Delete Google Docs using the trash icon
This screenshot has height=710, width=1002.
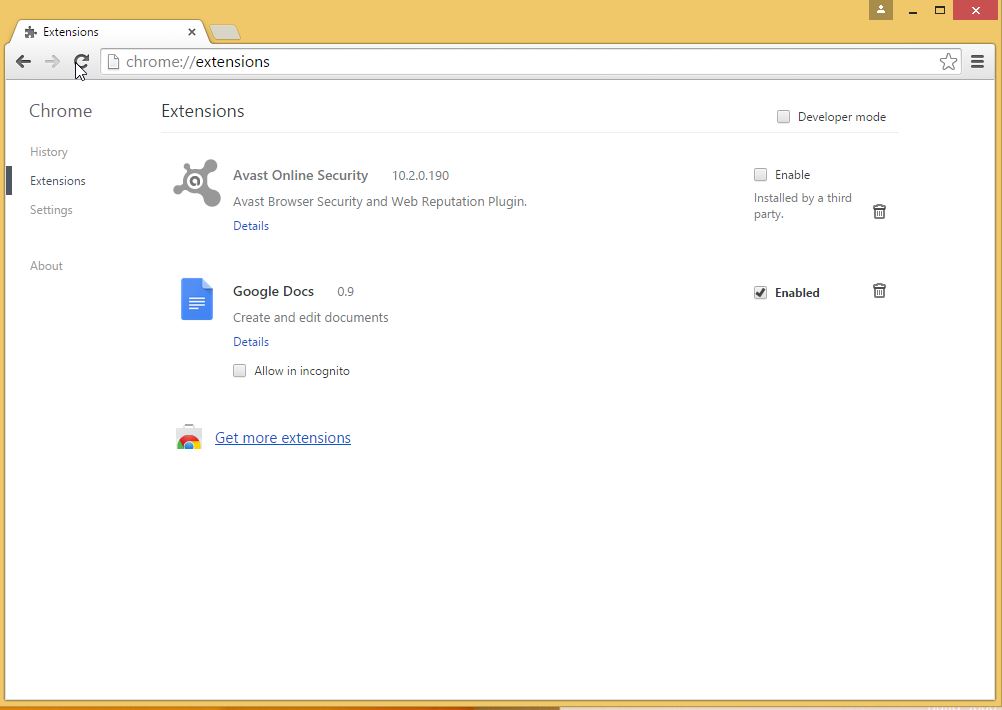pyautogui.click(x=879, y=290)
